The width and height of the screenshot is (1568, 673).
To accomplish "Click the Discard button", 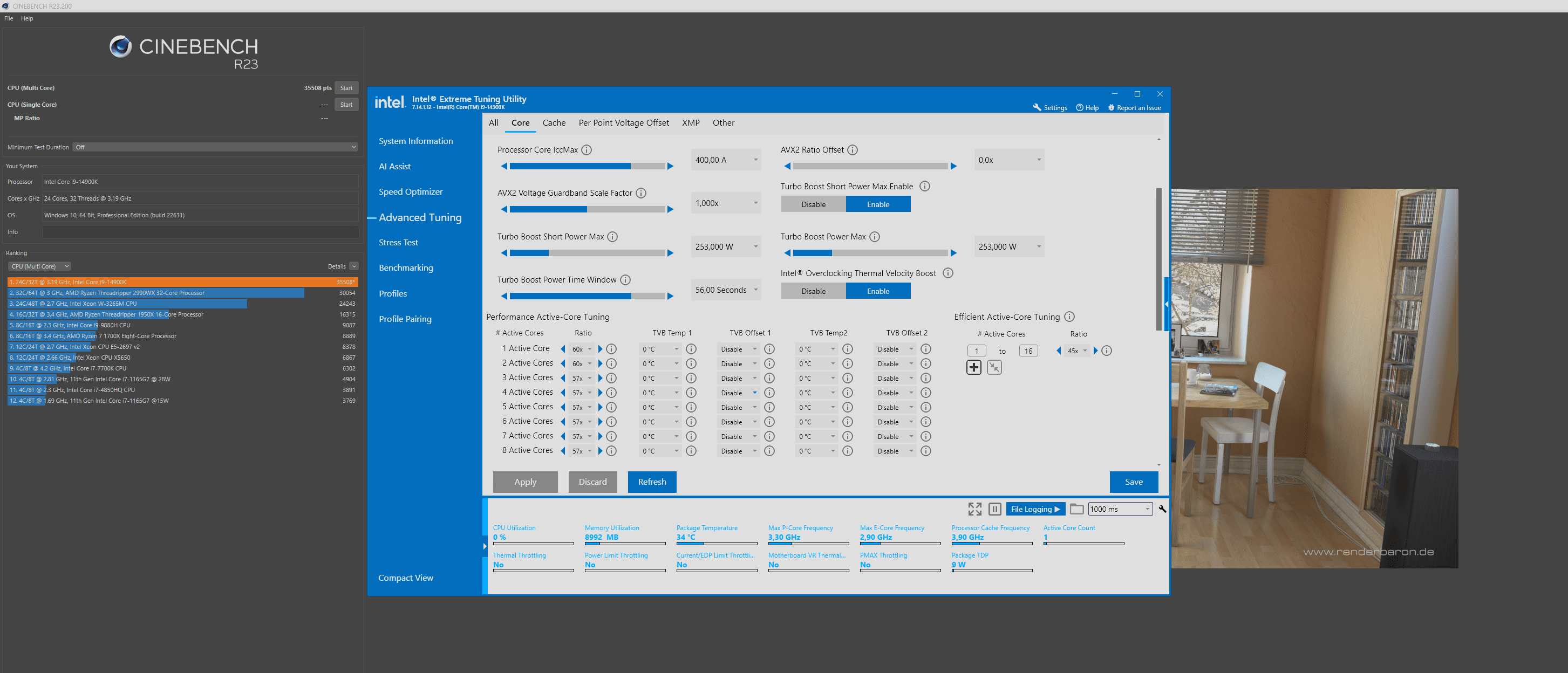I will (x=592, y=482).
